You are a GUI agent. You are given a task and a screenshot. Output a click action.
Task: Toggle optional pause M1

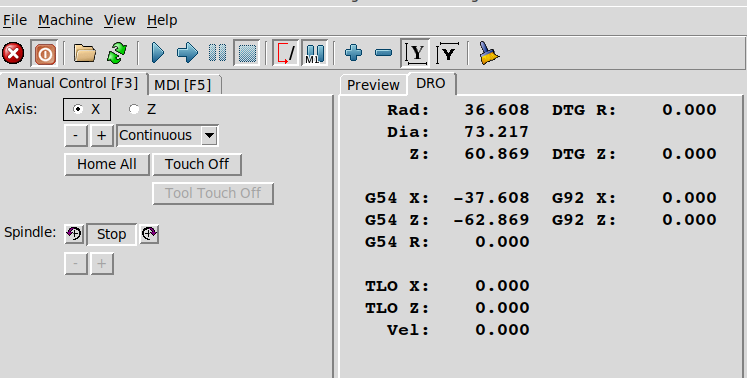tap(314, 53)
